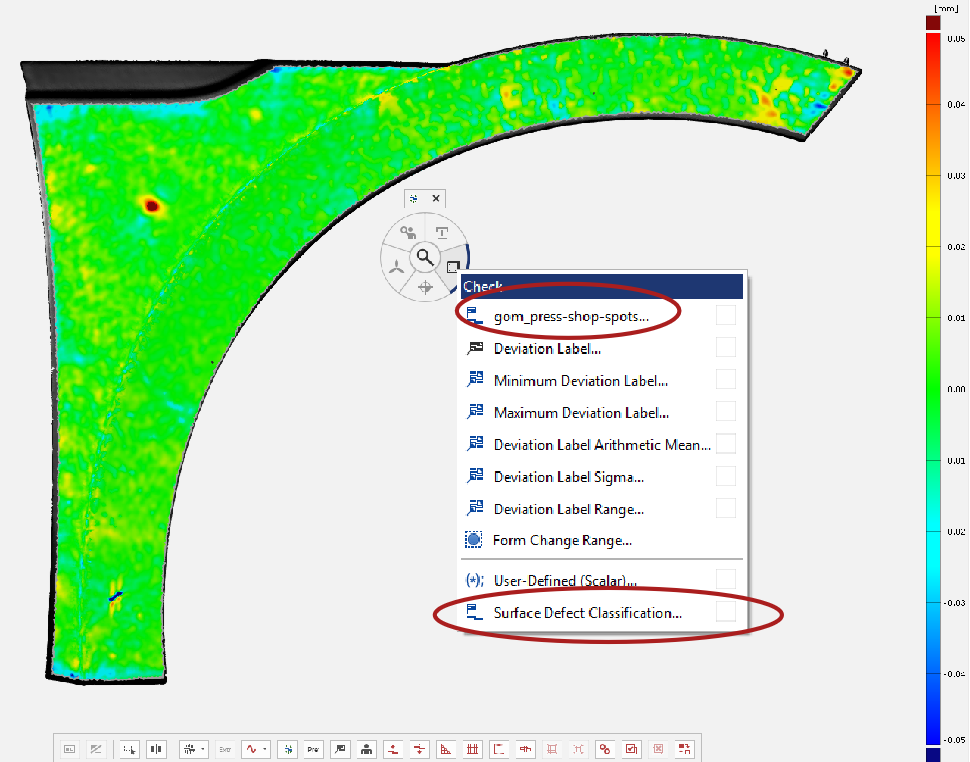Tick the checkbox beside gom_press-shop-spots
Viewport: 970px width, 762px height.
tap(726, 316)
